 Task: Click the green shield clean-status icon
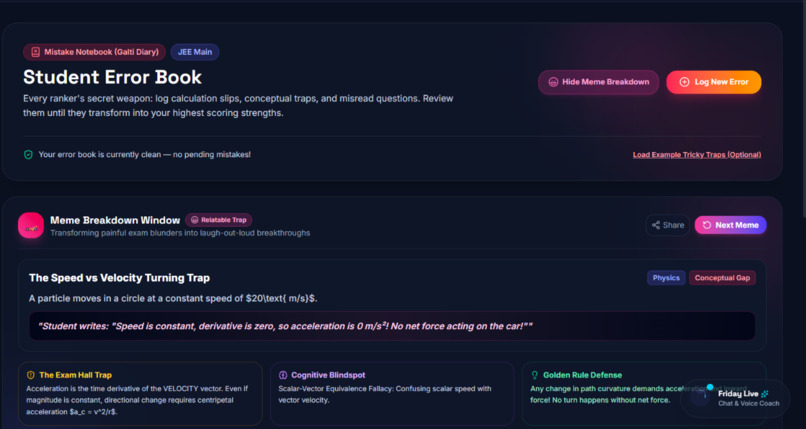28,155
